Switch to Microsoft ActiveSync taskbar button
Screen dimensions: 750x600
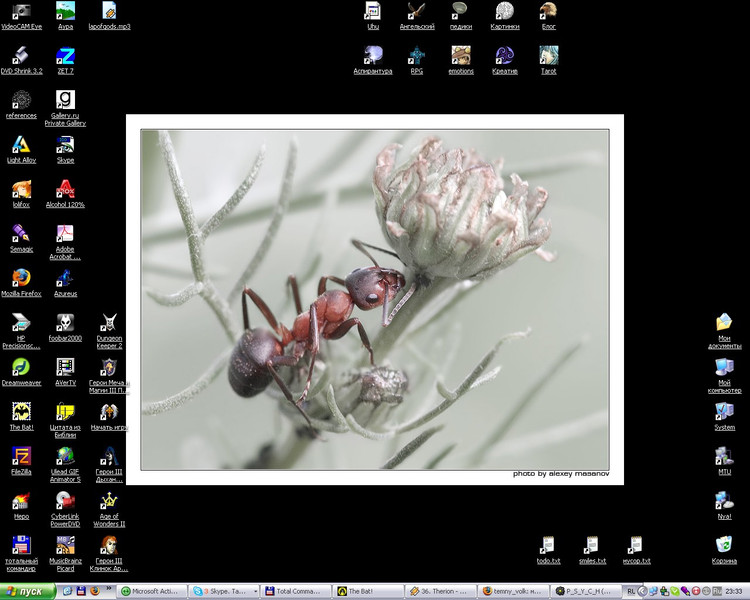coord(152,591)
